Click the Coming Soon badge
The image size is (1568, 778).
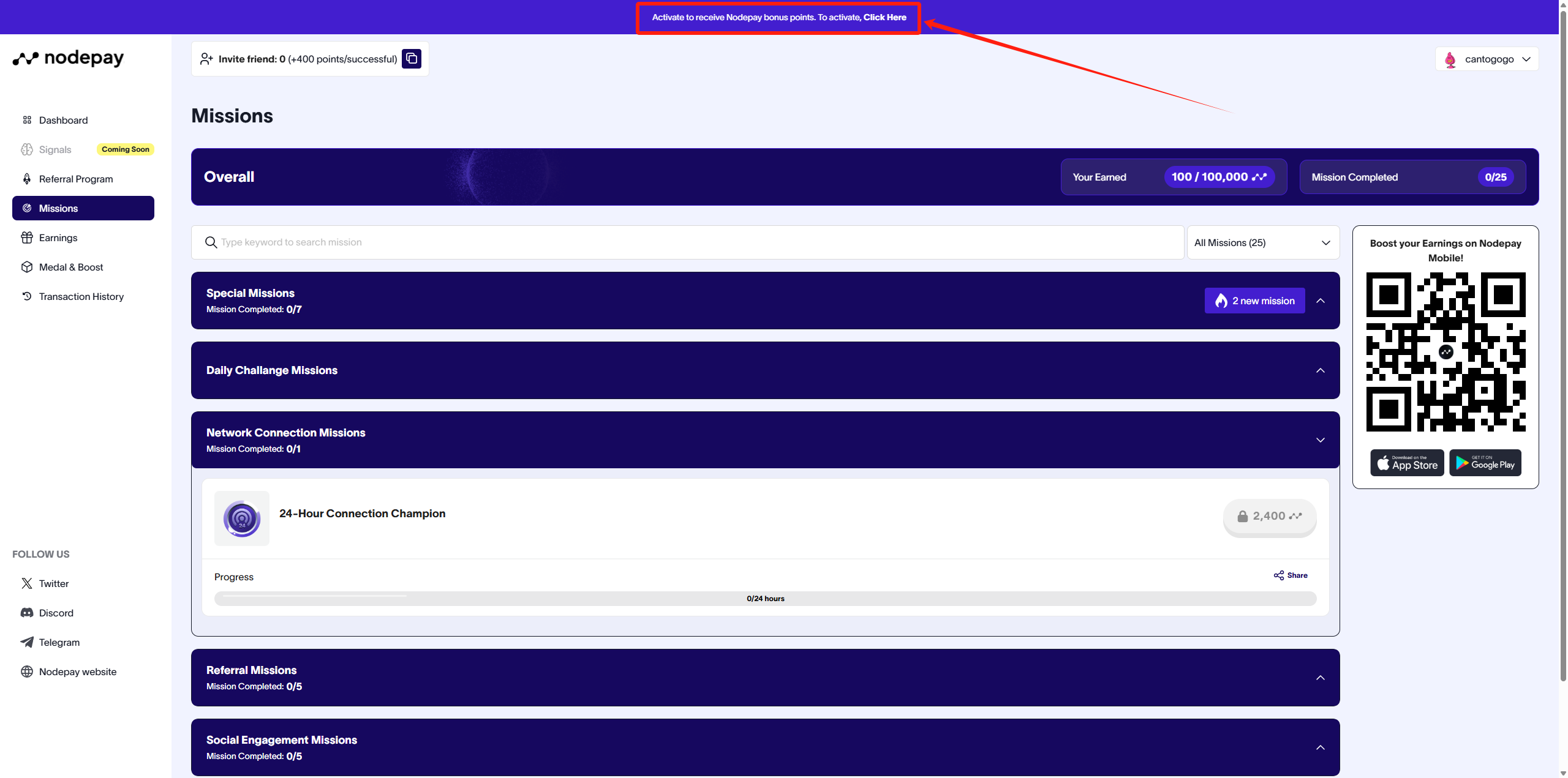click(x=126, y=149)
